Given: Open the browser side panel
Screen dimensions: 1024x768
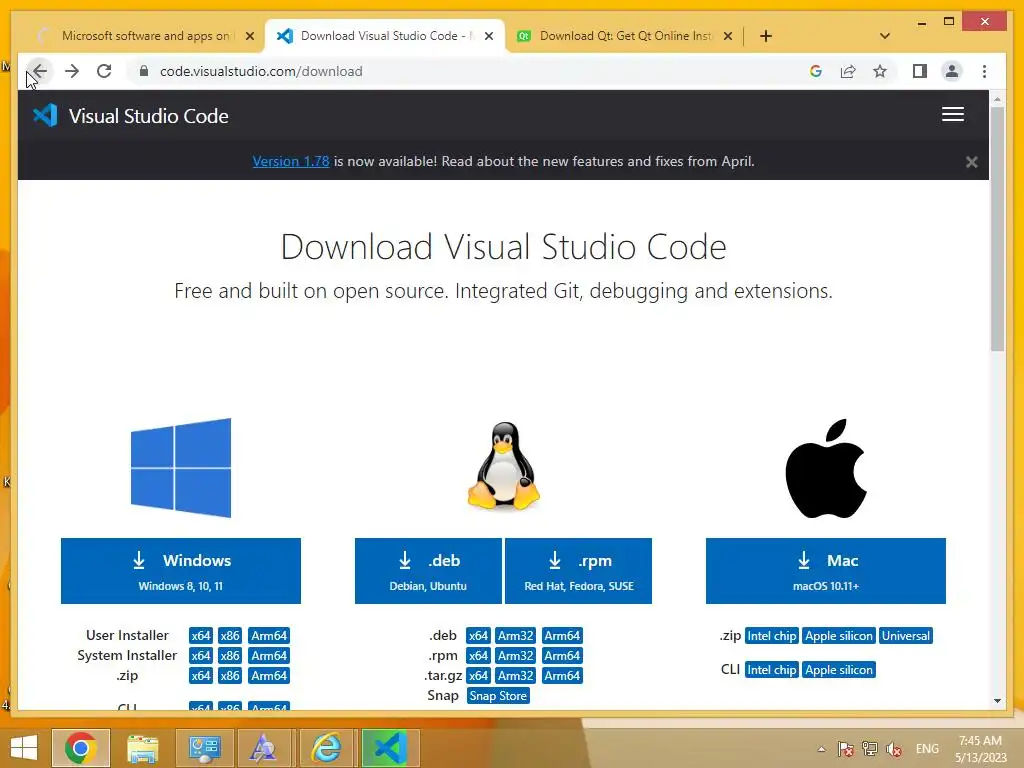Looking at the screenshot, I should click(x=920, y=71).
